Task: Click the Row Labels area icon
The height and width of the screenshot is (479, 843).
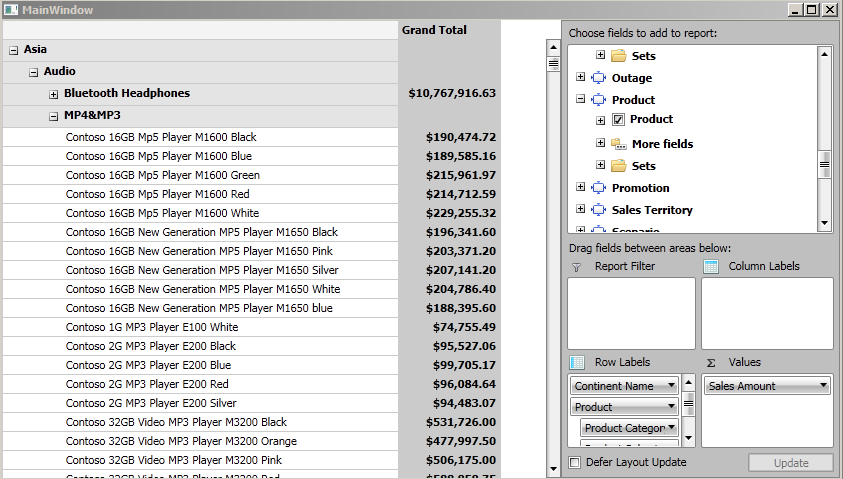Action: [577, 362]
